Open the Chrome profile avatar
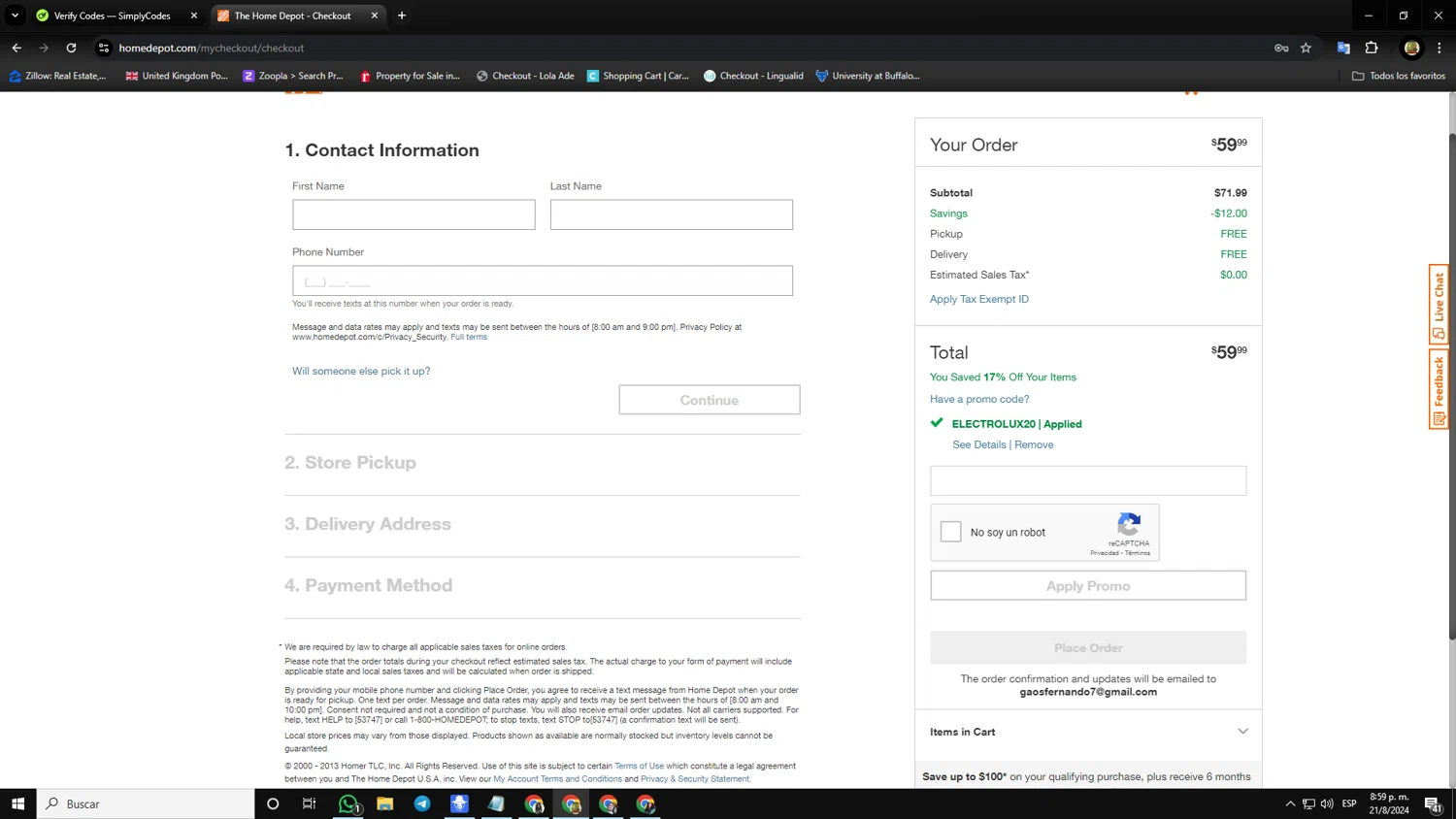 (1411, 48)
